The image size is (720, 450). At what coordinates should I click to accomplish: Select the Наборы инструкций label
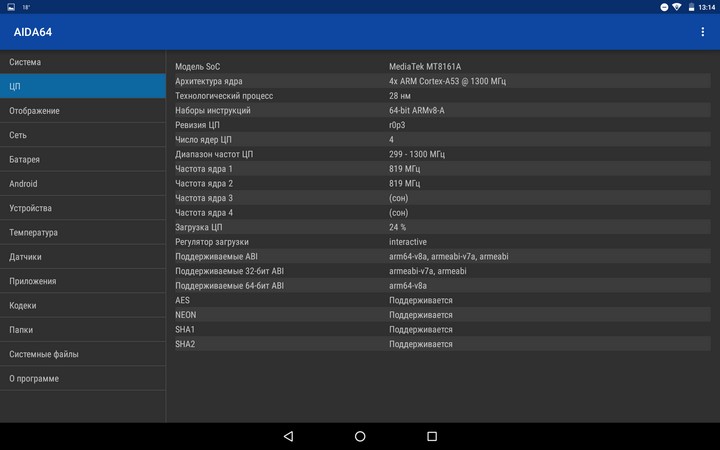coord(213,111)
